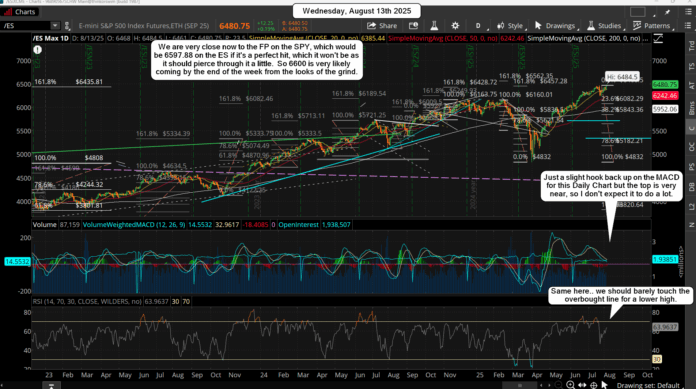Open the D time frame selector
Viewport: 696px width, 389px height.
pyautogui.click(x=478, y=26)
